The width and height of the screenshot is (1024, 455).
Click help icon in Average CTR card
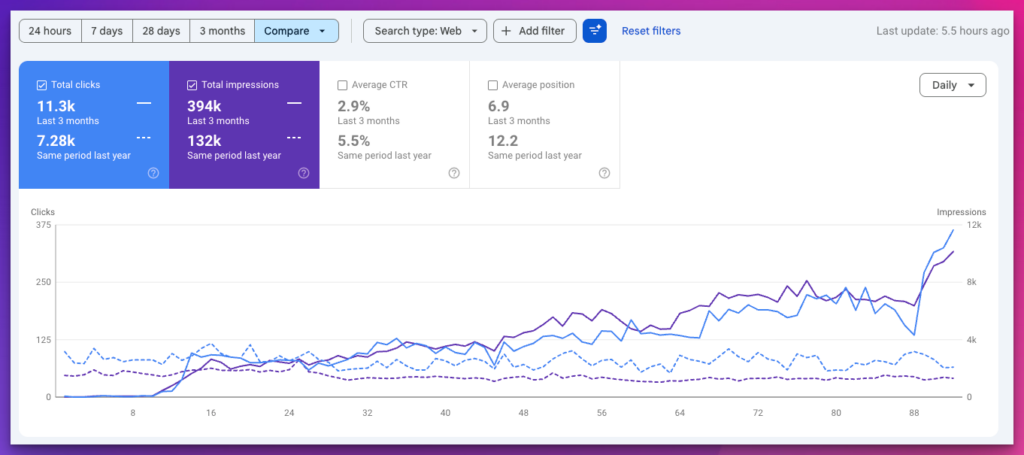pyautogui.click(x=454, y=173)
